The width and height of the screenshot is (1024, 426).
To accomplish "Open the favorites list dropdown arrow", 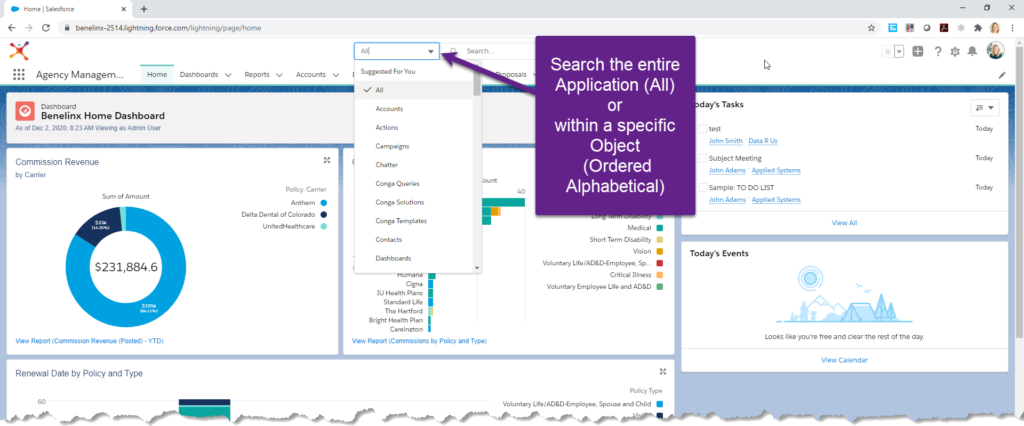I will (899, 52).
